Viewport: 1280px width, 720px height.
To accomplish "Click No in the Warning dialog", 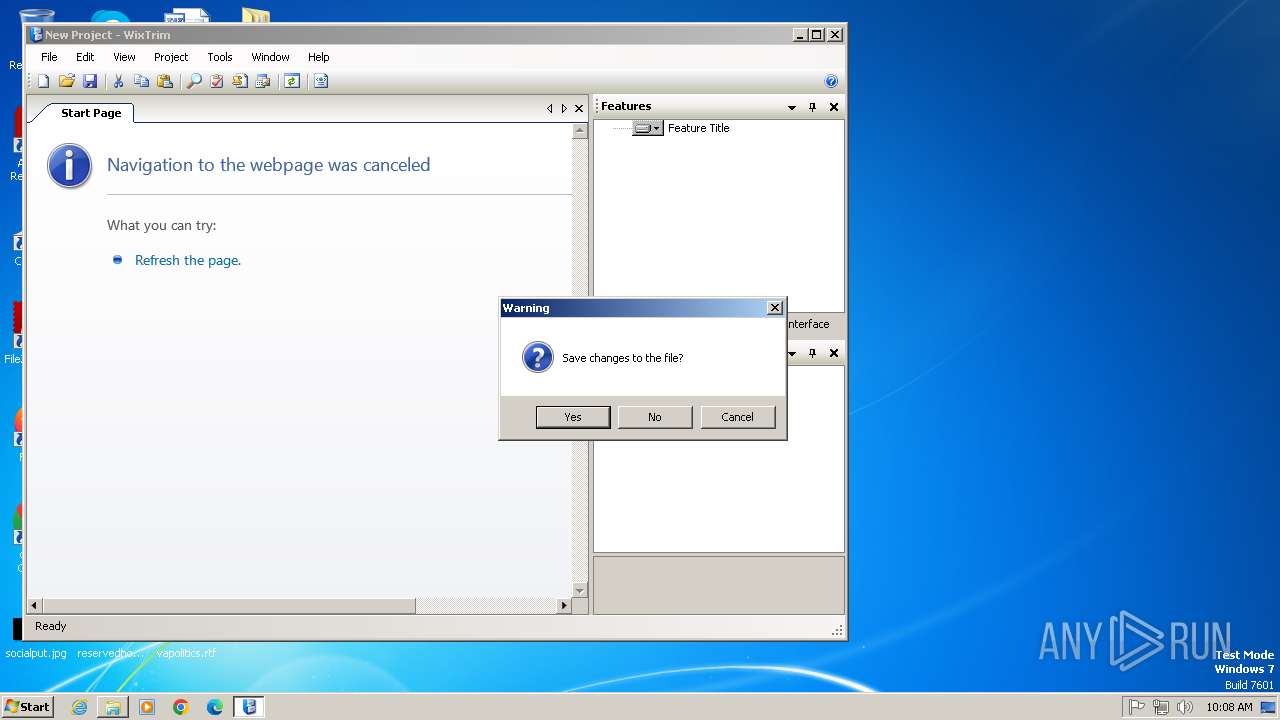I will point(655,417).
